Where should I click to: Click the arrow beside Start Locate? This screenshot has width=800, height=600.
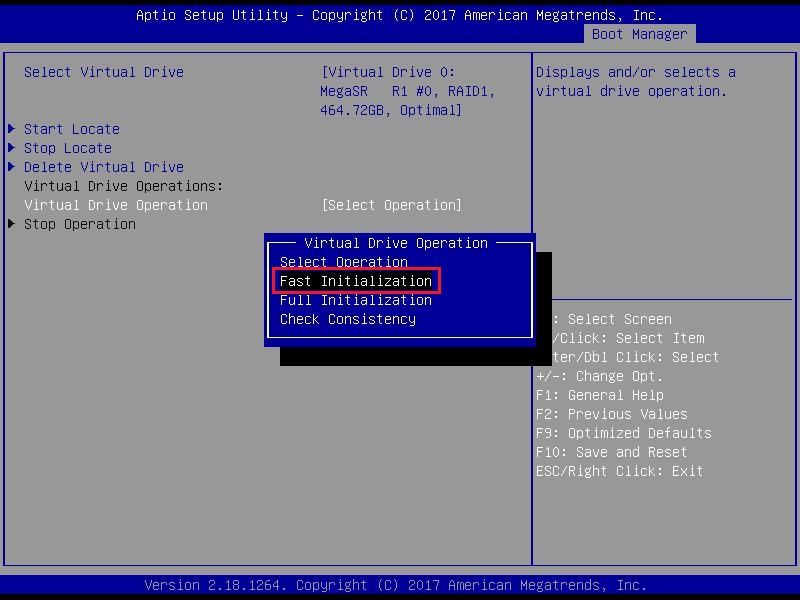click(11, 129)
